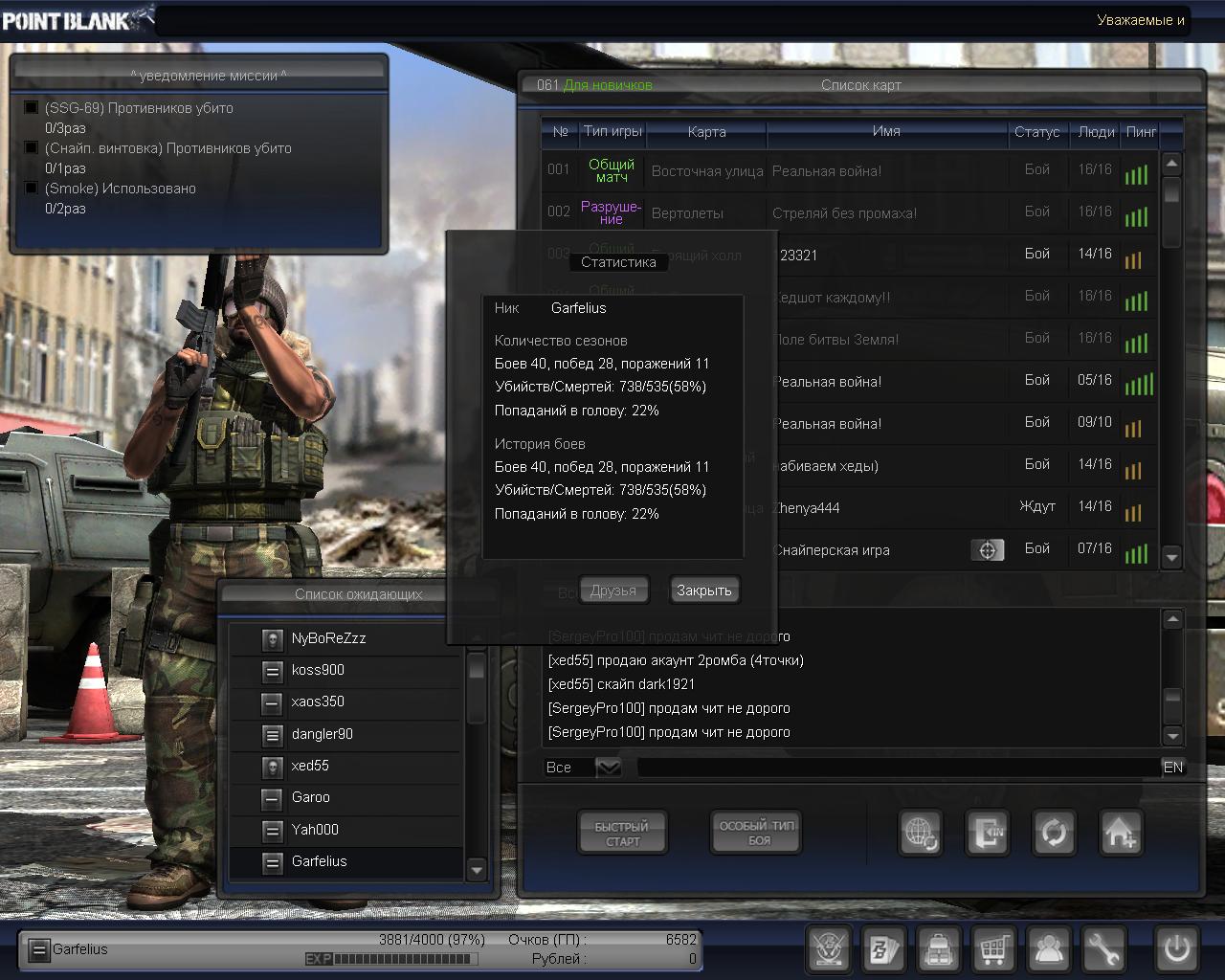The image size is (1225, 980).
Task: Open the backpack inventory icon
Action: point(939,948)
